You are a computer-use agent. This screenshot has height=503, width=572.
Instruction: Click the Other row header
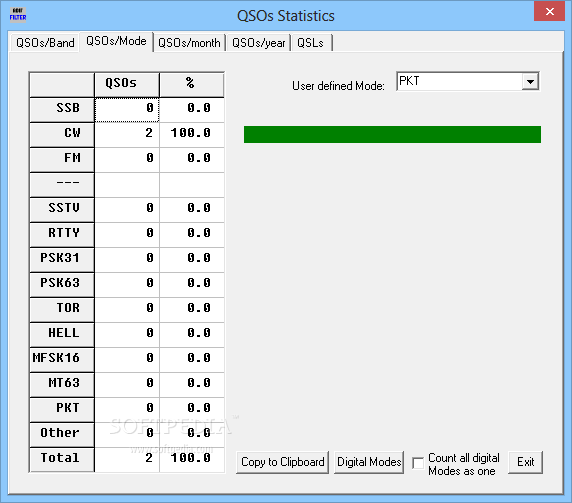tap(62, 435)
